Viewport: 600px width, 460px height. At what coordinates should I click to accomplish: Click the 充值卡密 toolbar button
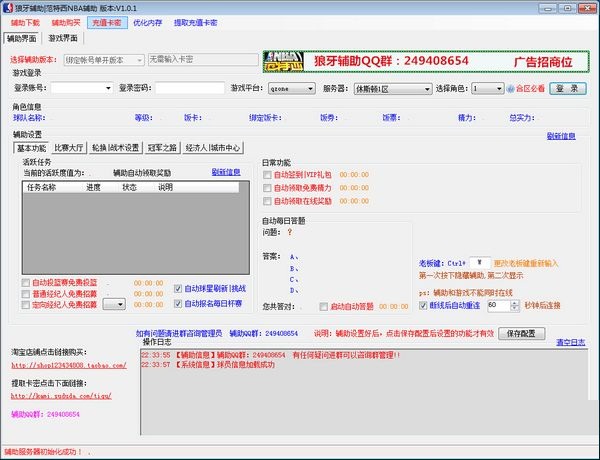(x=107, y=23)
